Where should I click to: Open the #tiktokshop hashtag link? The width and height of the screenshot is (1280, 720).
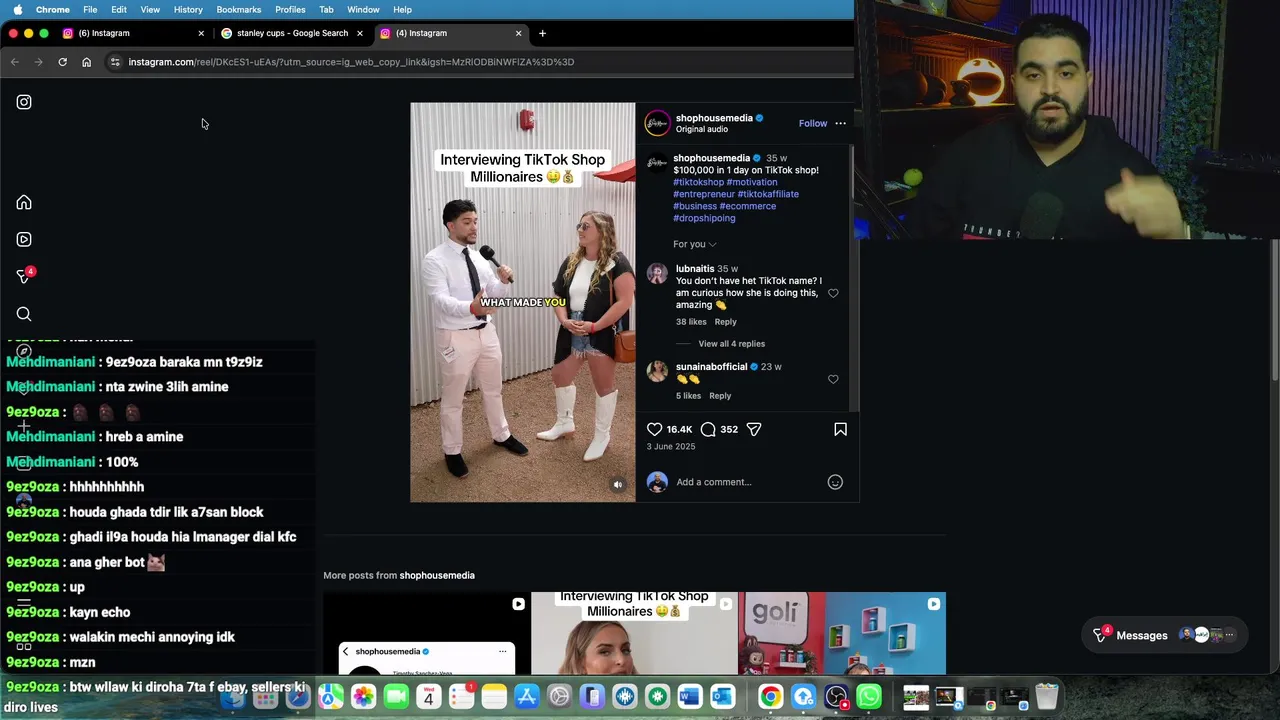point(698,182)
